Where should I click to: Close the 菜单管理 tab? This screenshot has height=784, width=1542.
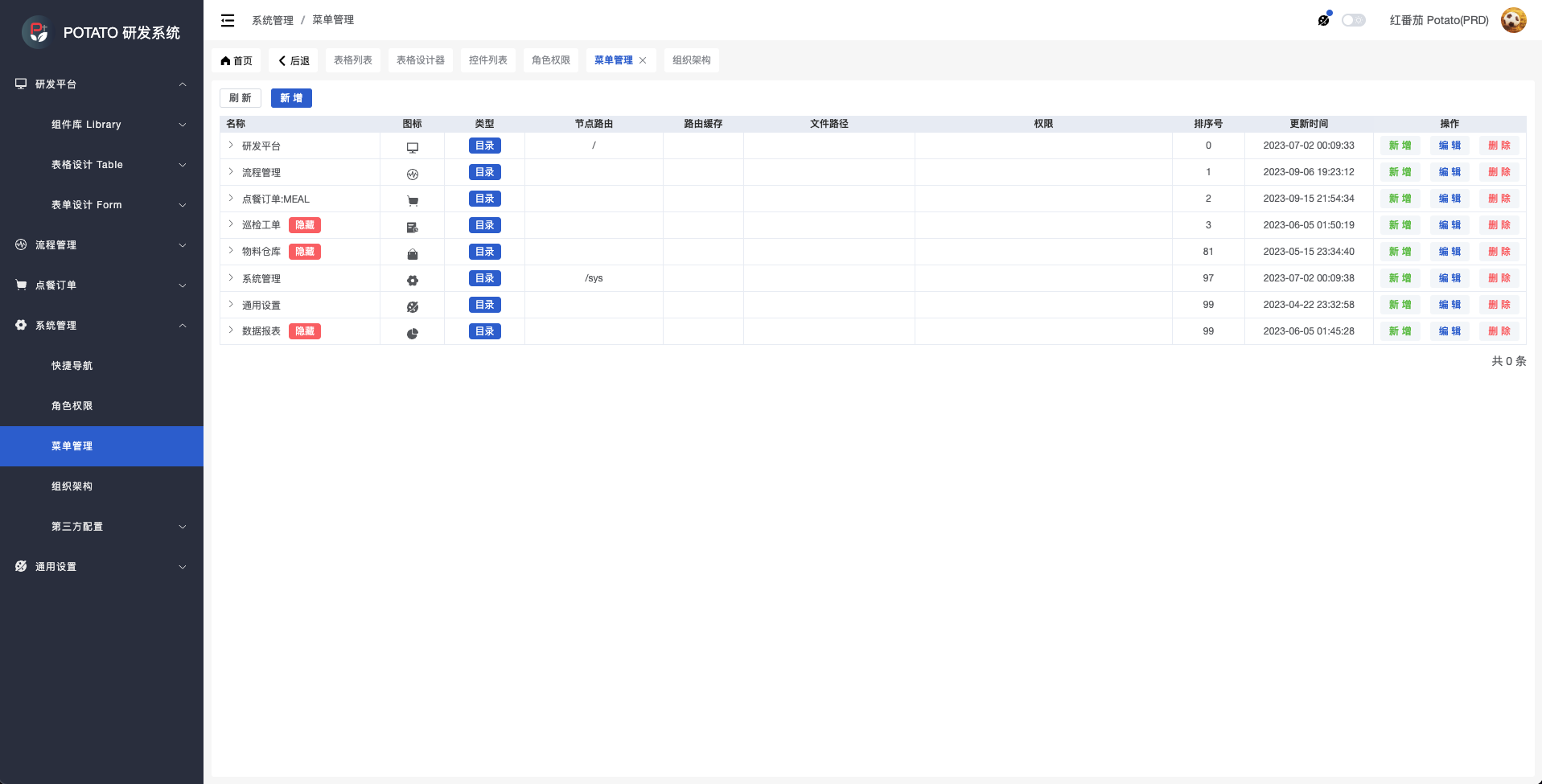(x=643, y=60)
